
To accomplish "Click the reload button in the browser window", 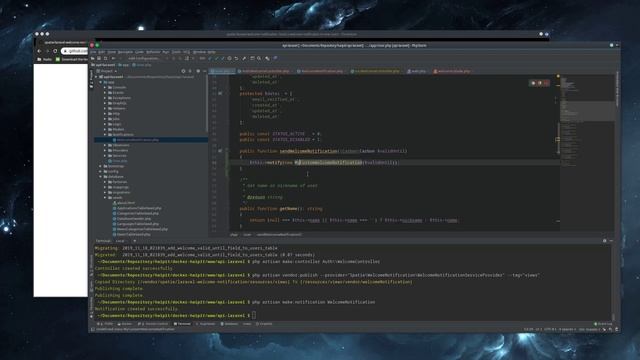I will 55,51.
